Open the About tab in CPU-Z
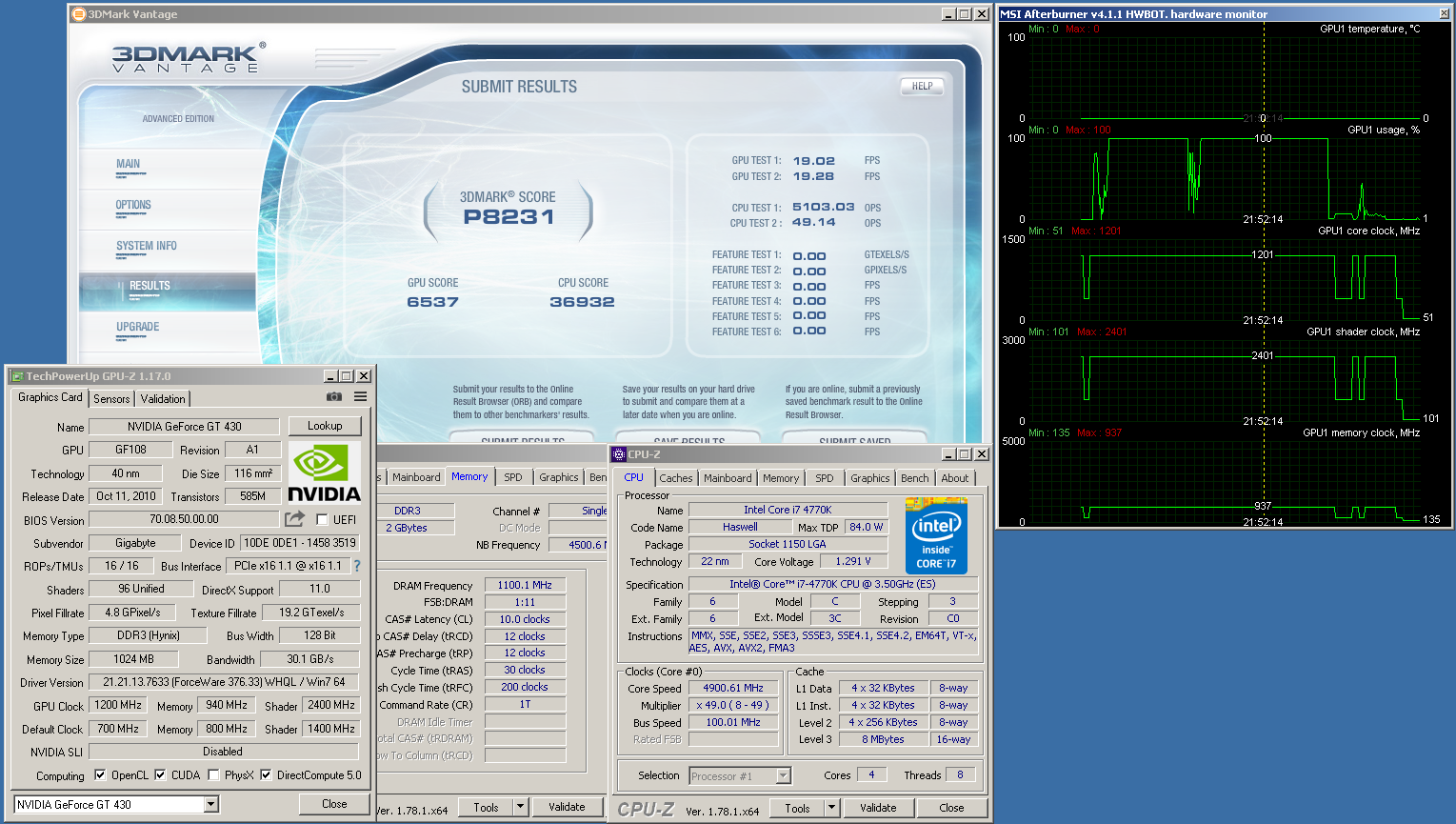This screenshot has height=824, width=1456. pyautogui.click(x=955, y=478)
